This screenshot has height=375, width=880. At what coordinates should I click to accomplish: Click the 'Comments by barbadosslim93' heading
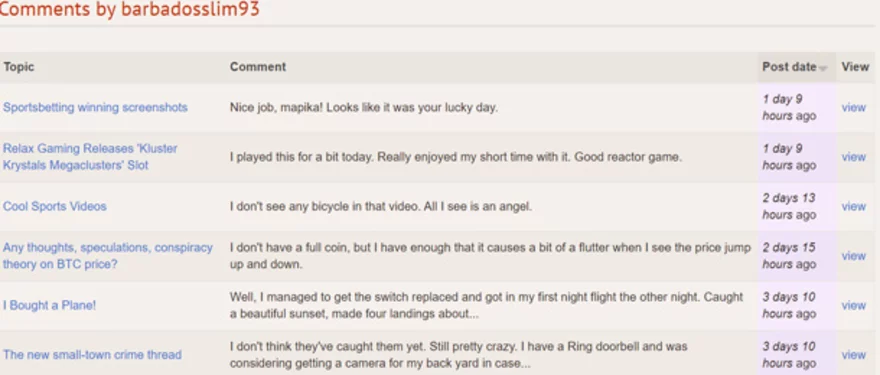(130, 9)
